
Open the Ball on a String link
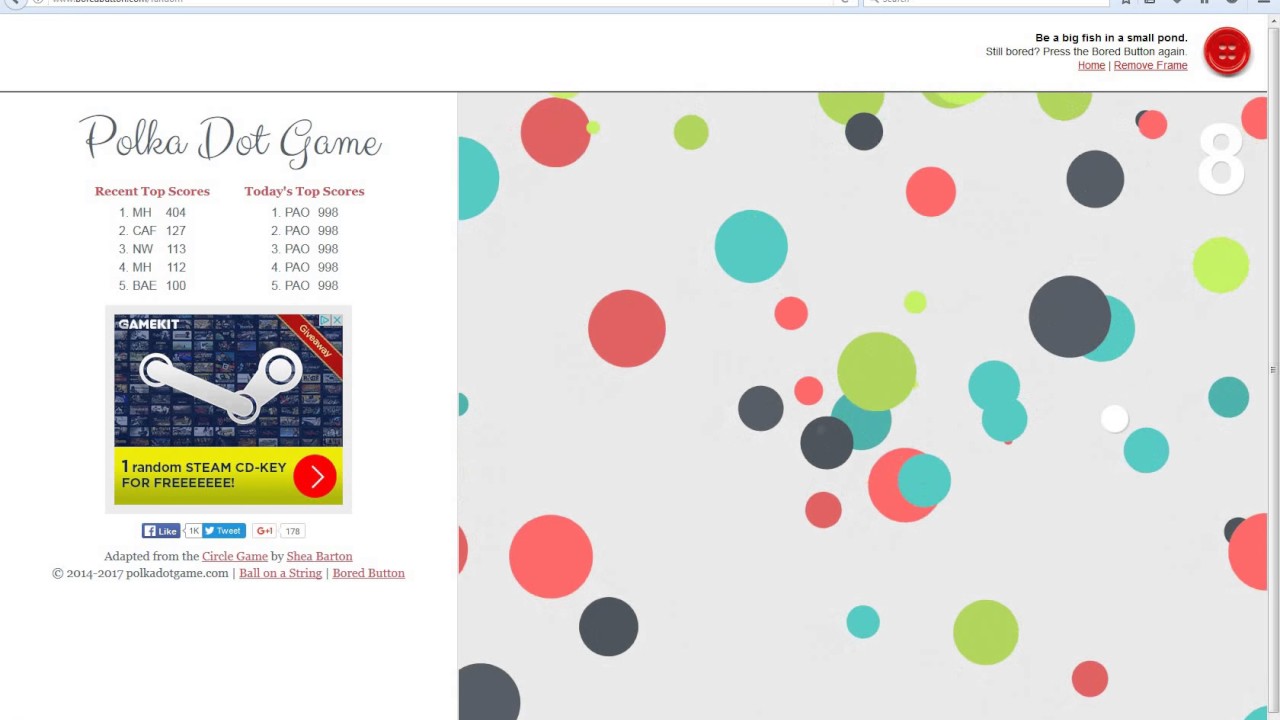pos(280,573)
